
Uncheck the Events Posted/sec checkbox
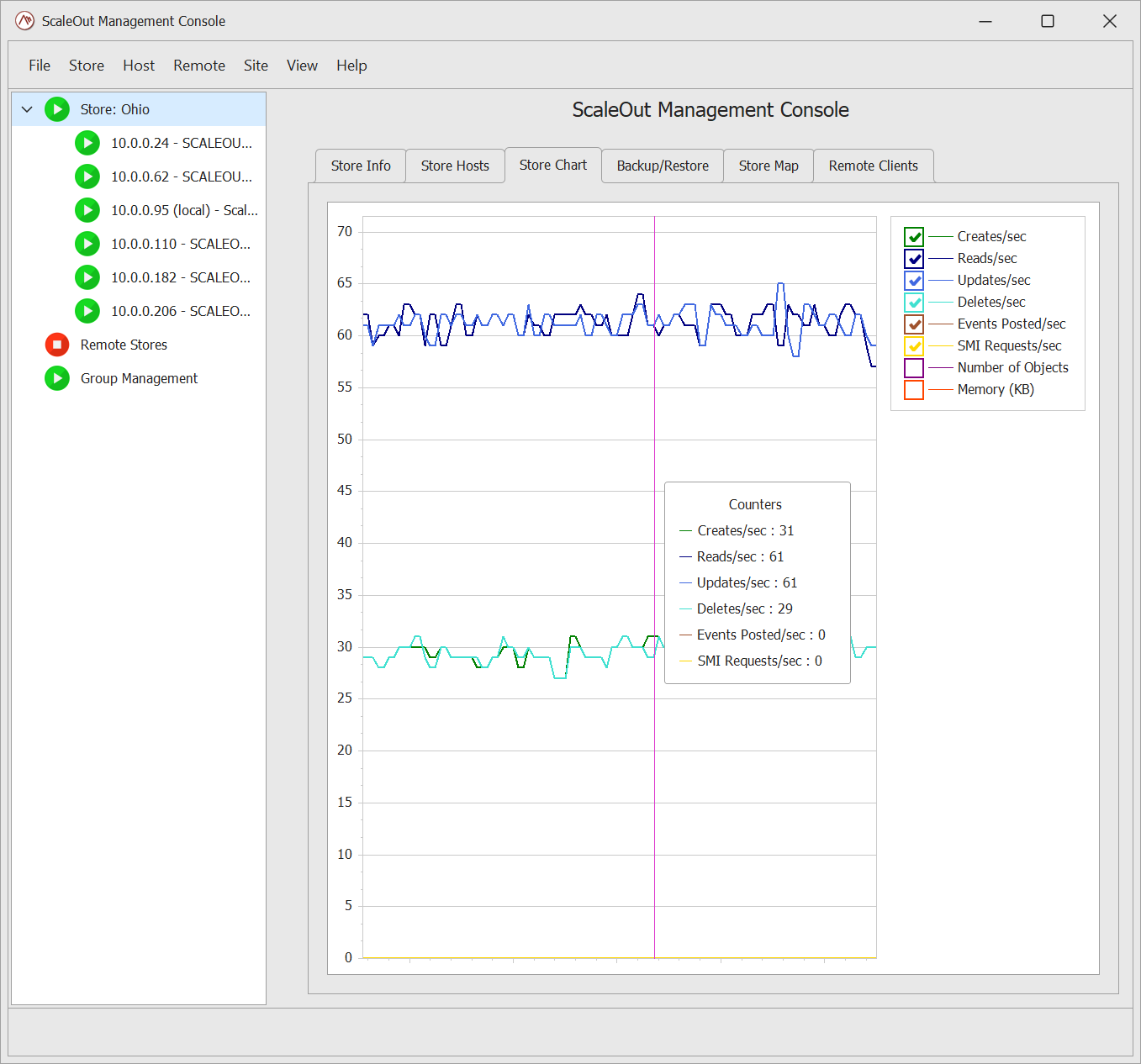914,324
